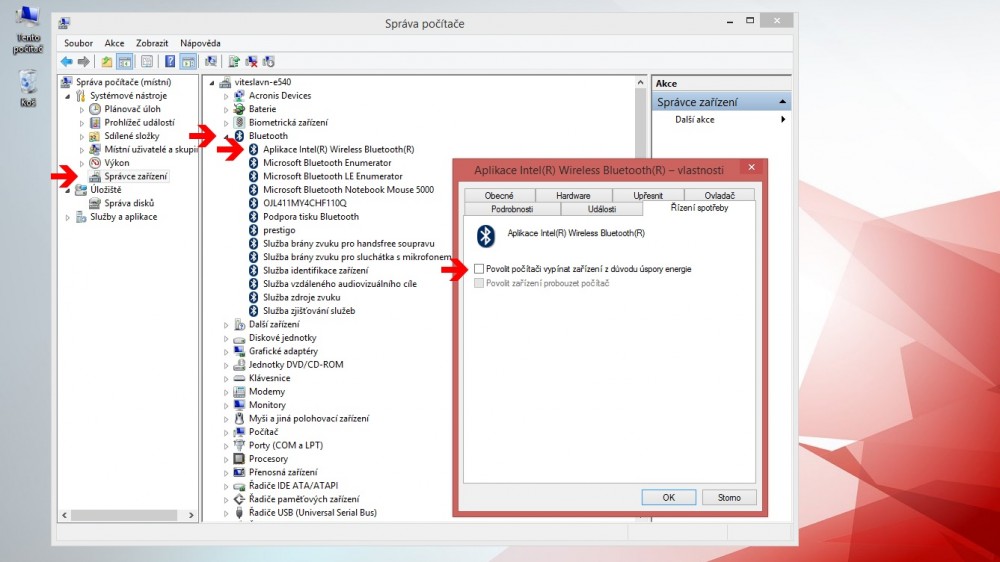Expand the Grafické adaptéry category
The image size is (1000, 562).
226,352
